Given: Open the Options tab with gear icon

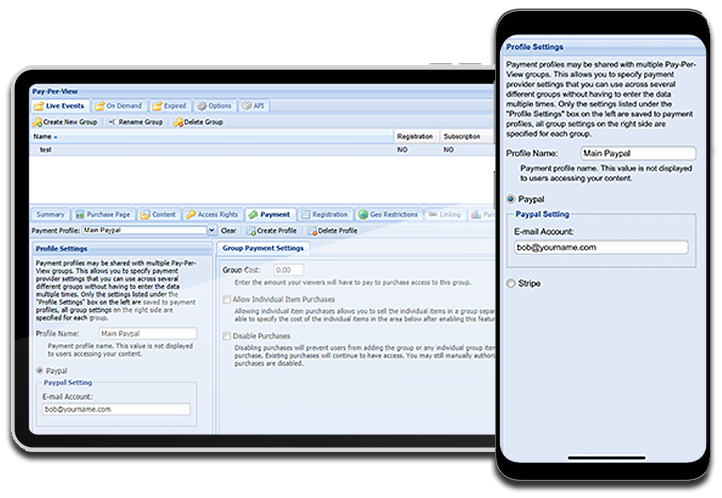Looking at the screenshot, I should tap(214, 106).
